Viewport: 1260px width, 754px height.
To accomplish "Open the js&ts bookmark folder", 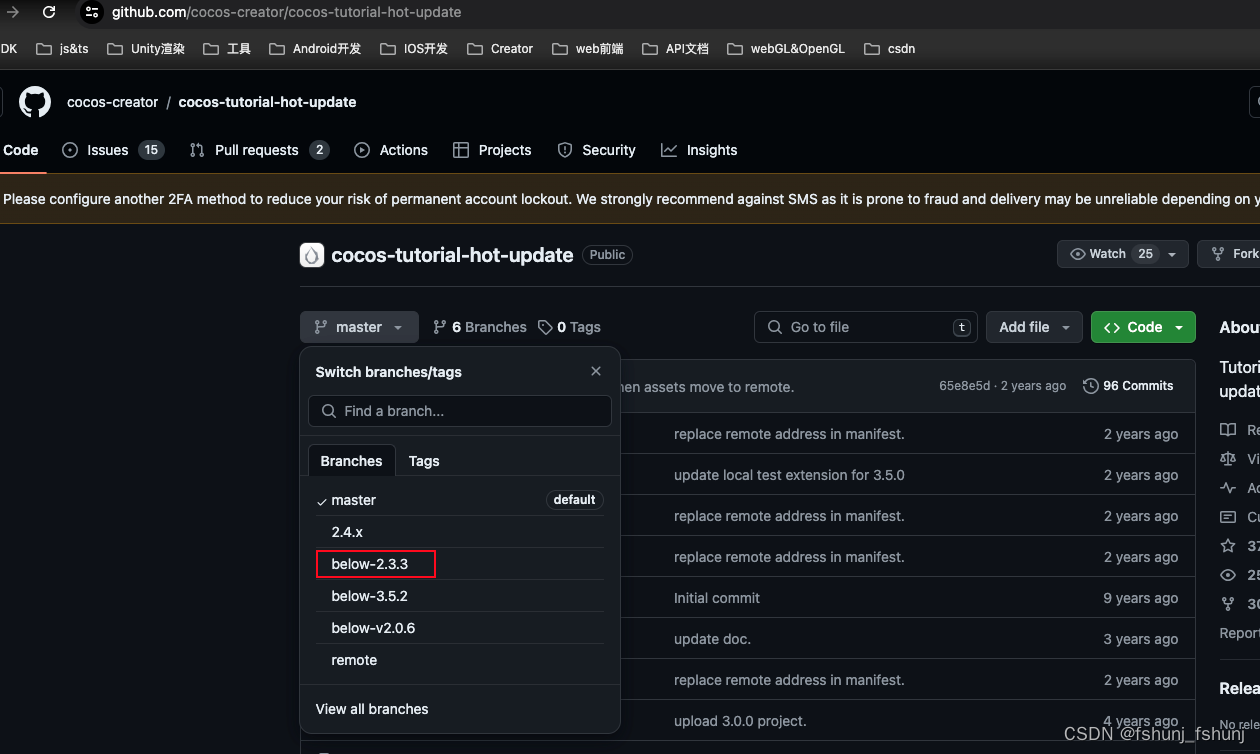I will point(62,48).
